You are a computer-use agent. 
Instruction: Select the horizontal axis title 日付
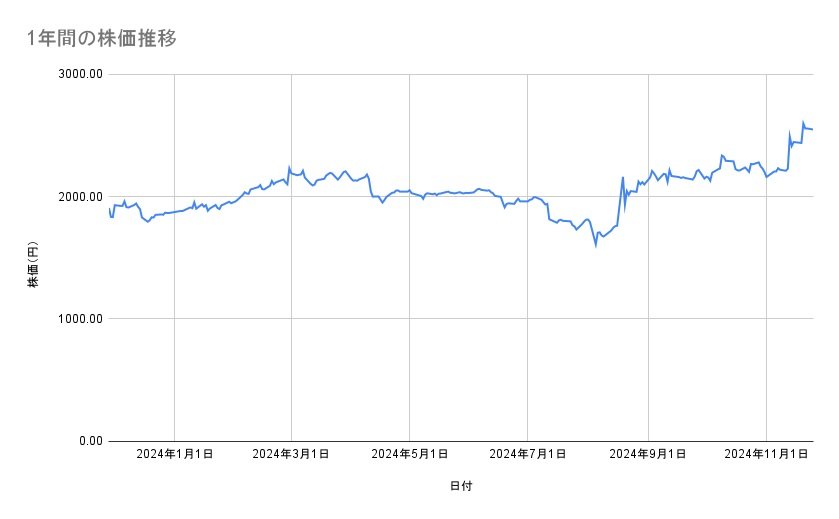coord(461,486)
